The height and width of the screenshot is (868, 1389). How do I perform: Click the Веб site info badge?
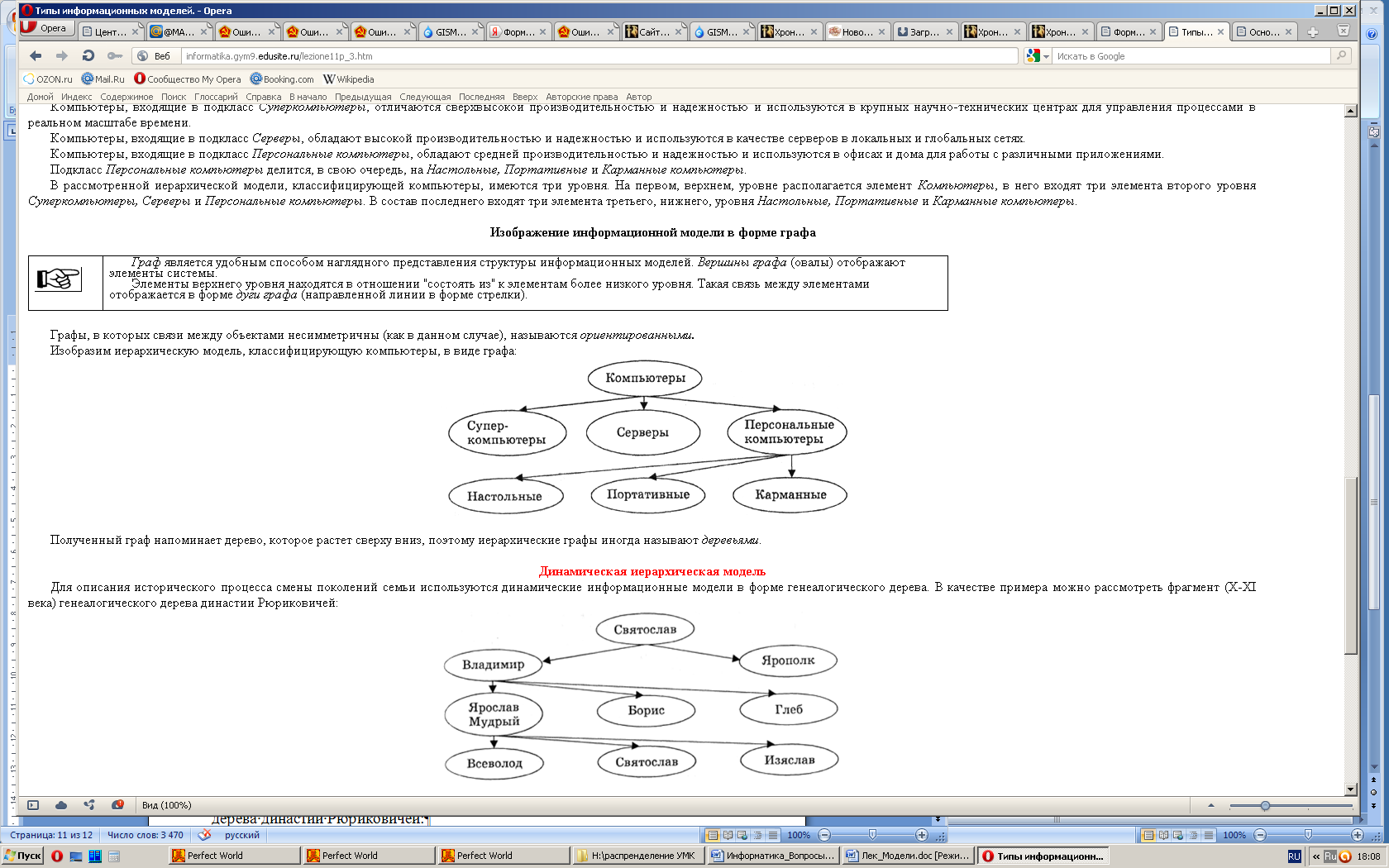(154, 56)
